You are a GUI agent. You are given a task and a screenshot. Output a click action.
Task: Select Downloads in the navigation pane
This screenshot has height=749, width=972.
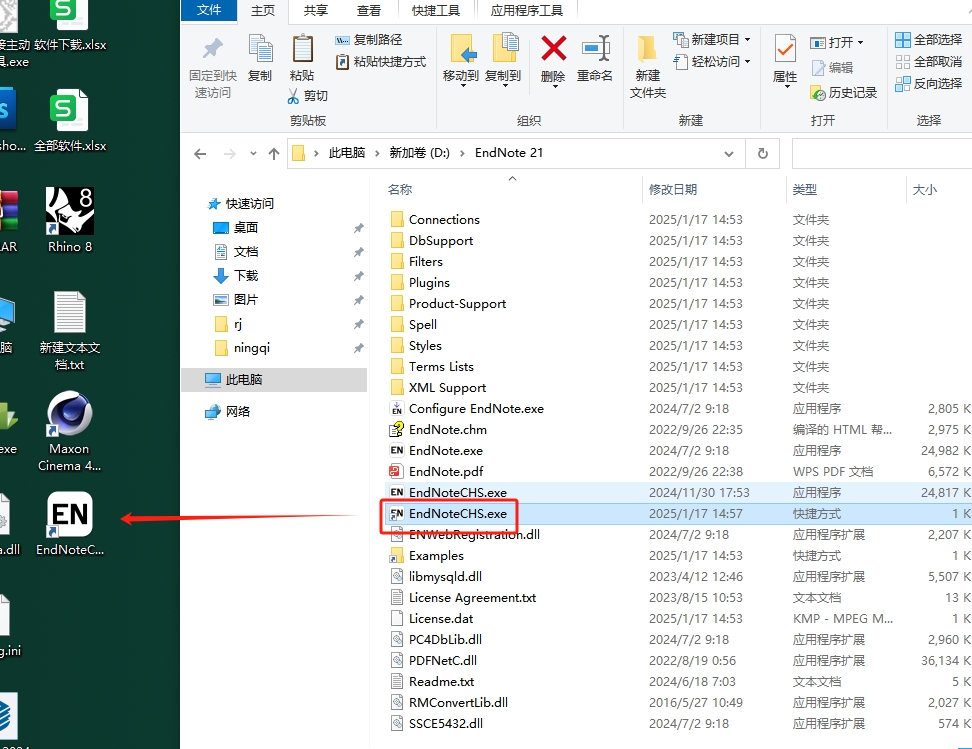coord(236,275)
